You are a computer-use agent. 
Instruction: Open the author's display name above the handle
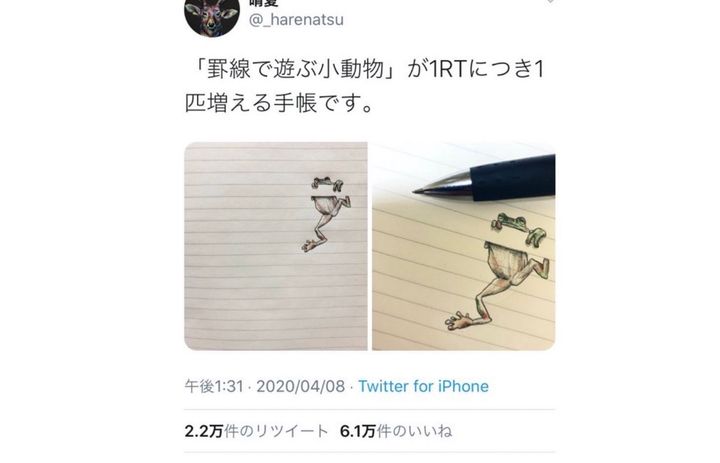[x=264, y=3]
